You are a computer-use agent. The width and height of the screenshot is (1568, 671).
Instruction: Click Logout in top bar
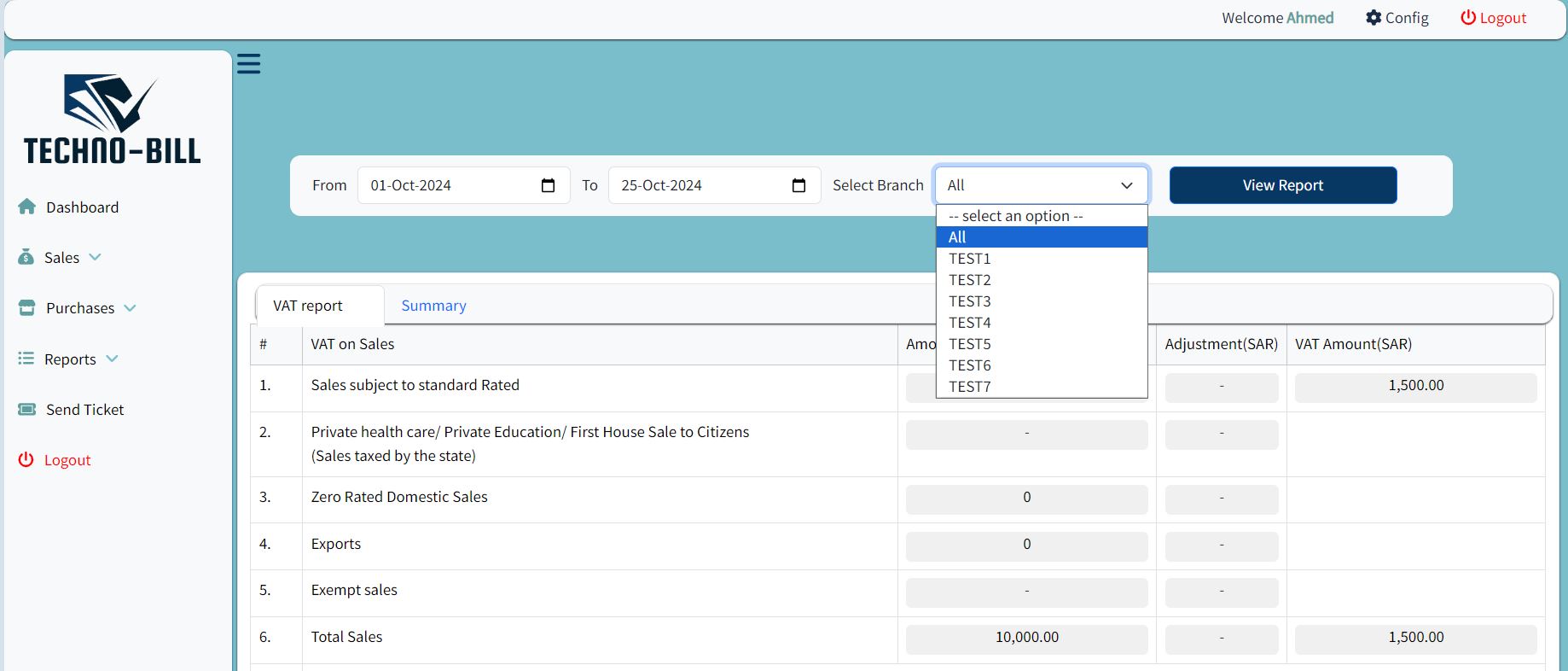(1502, 18)
